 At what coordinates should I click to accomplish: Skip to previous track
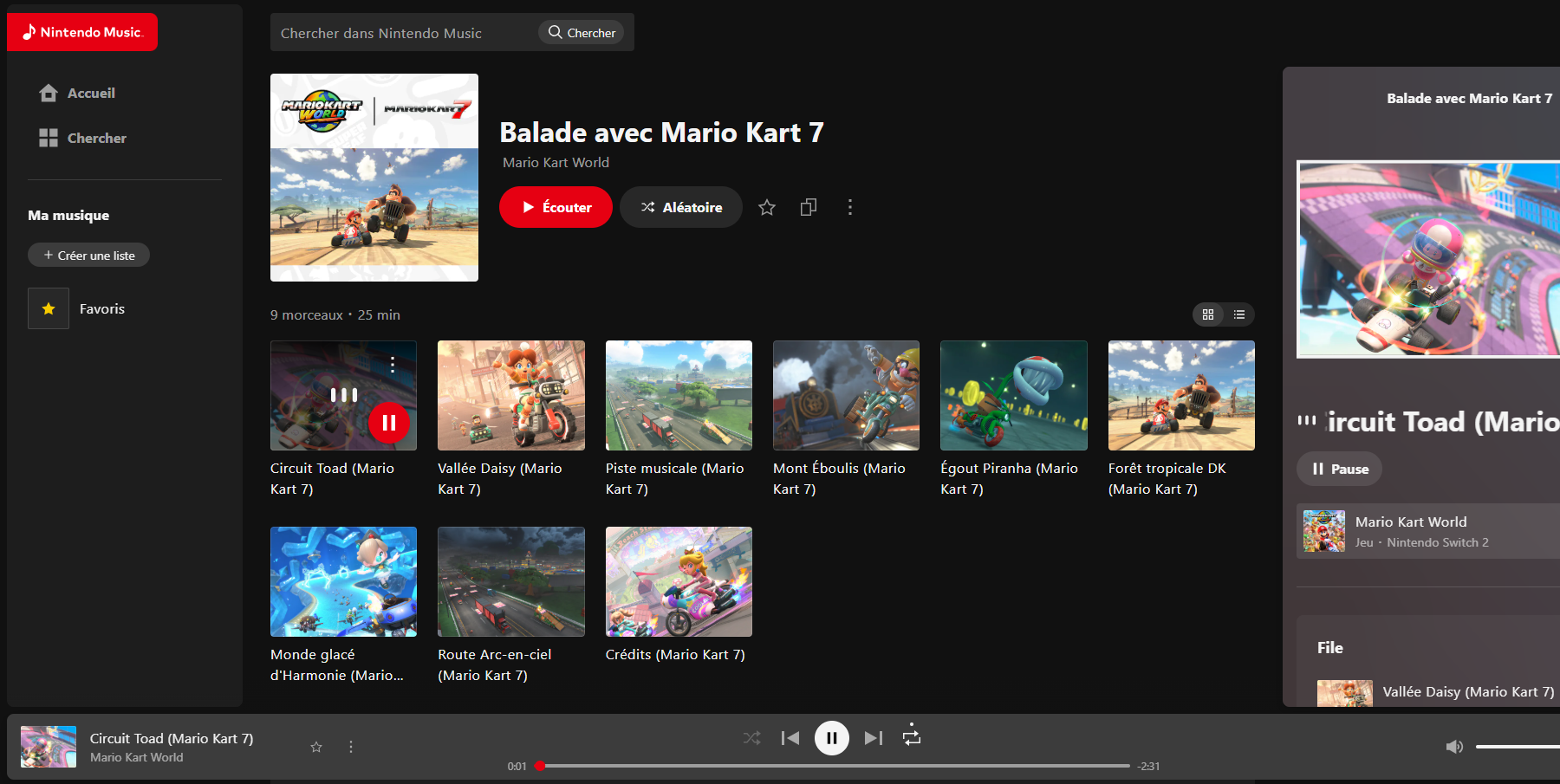point(790,738)
